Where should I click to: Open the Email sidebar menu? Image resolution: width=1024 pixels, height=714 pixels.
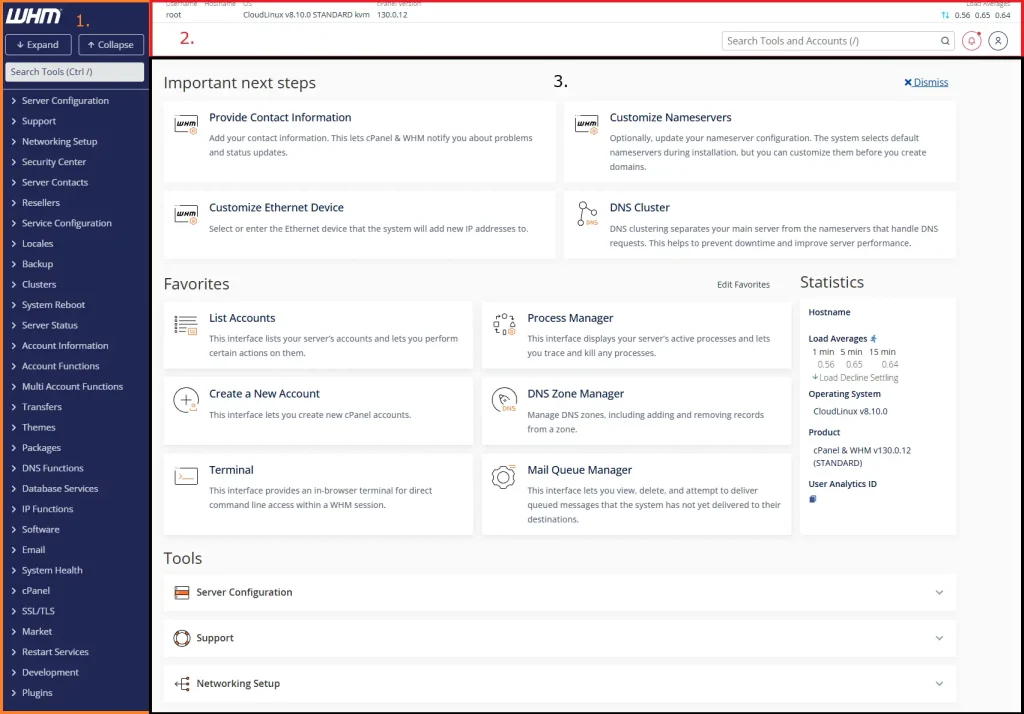[33, 550]
